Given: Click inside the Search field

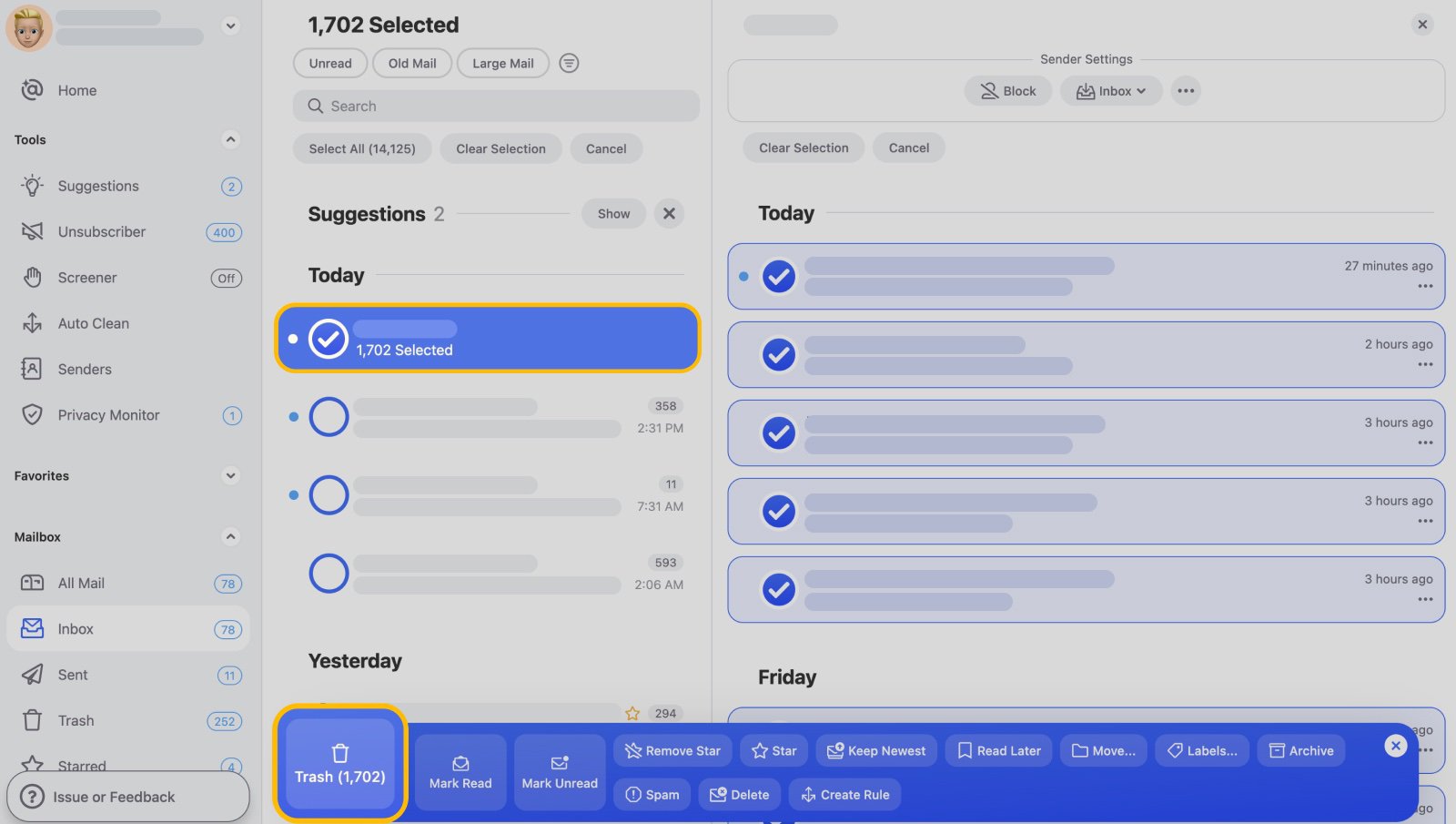Looking at the screenshot, I should 496,106.
